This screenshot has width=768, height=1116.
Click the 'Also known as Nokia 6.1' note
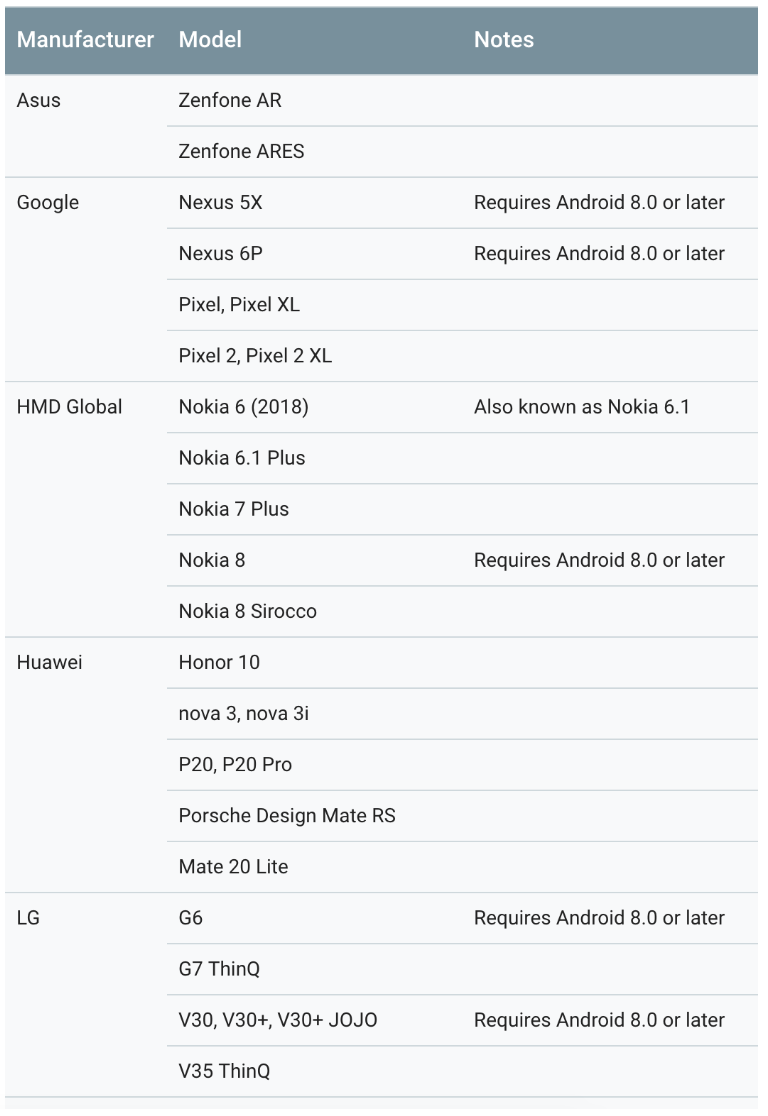[582, 407]
